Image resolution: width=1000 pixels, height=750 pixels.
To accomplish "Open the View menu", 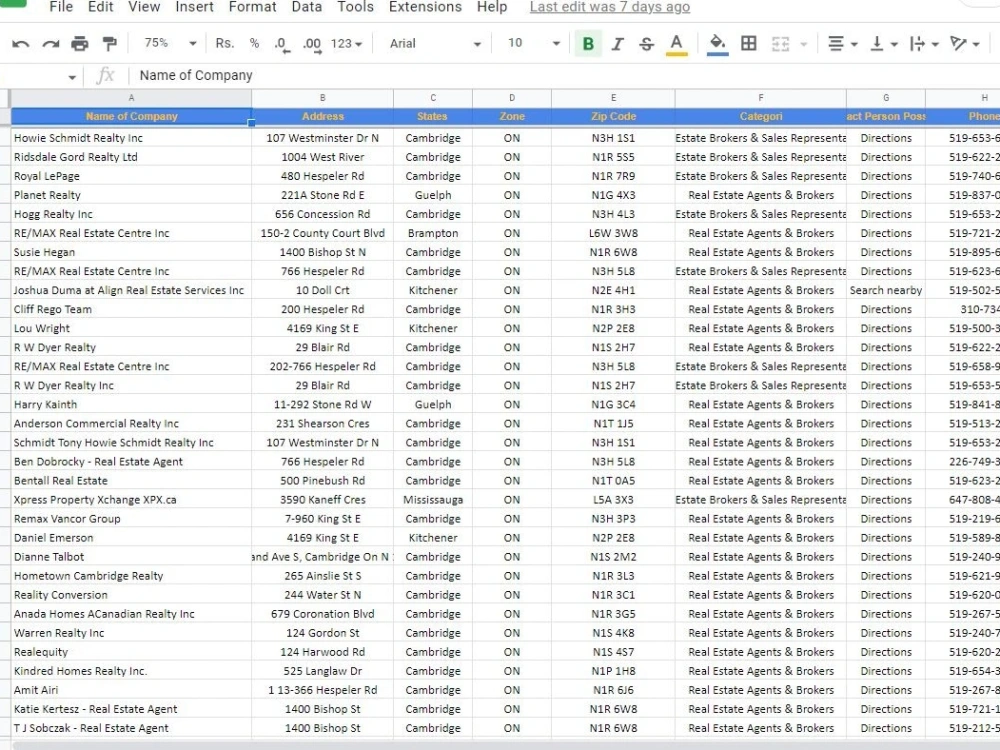I will pyautogui.click(x=144, y=7).
